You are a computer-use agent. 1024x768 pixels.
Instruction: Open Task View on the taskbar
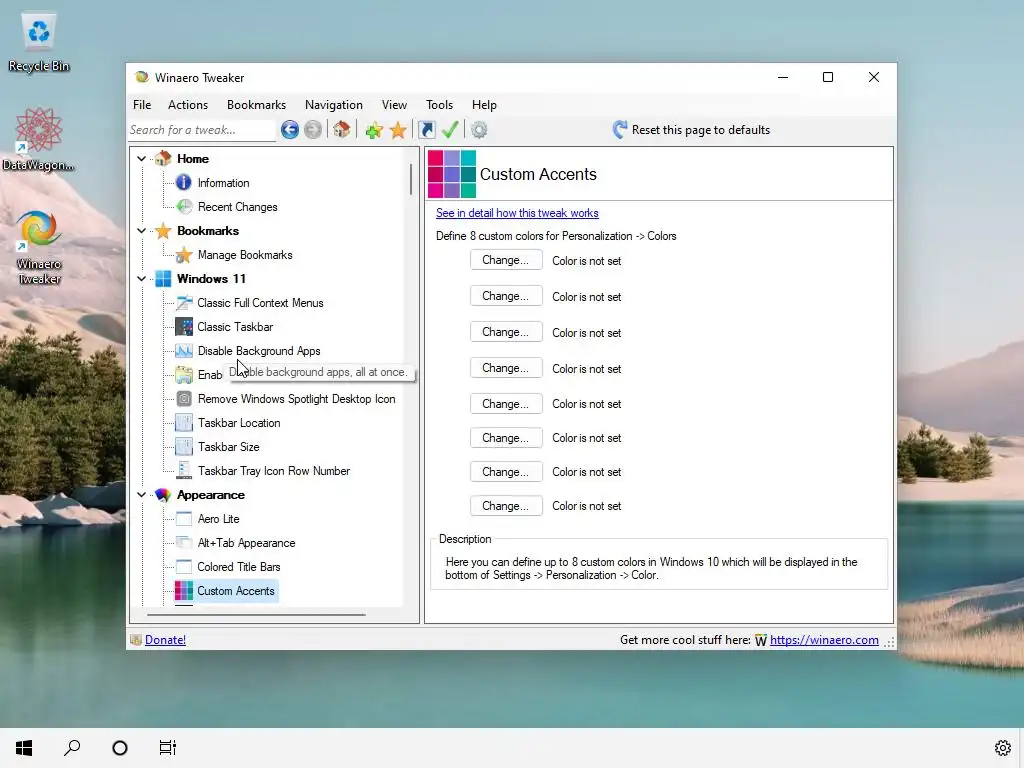[168, 748]
